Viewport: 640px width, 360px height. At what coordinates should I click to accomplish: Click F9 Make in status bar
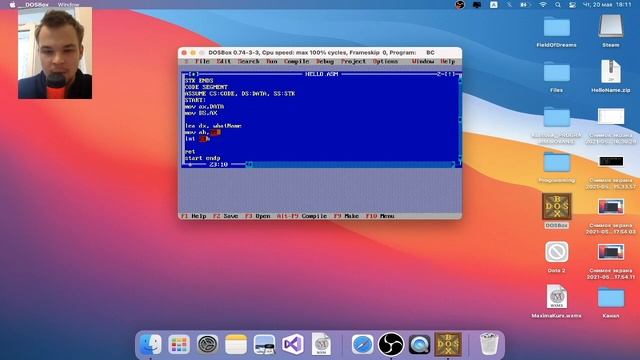pos(346,216)
